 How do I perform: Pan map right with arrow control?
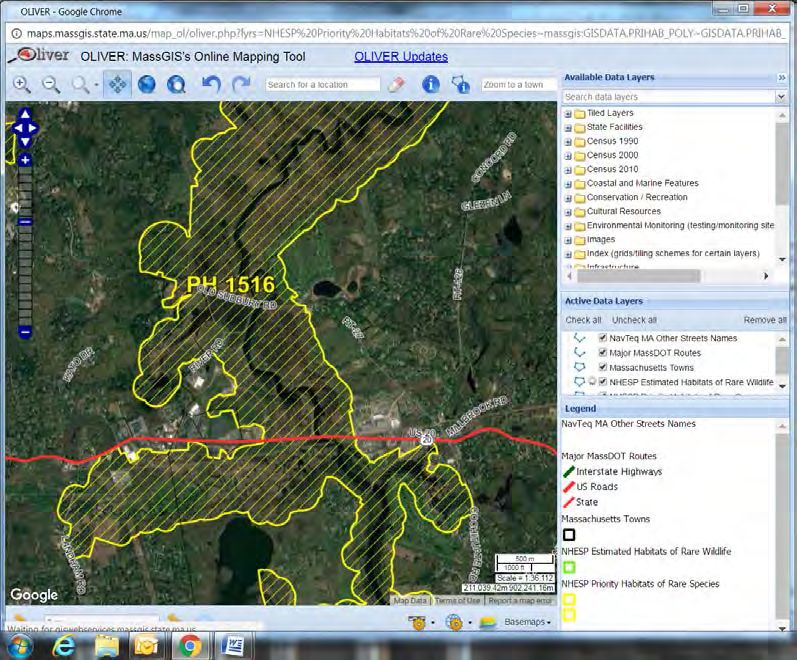[33, 128]
